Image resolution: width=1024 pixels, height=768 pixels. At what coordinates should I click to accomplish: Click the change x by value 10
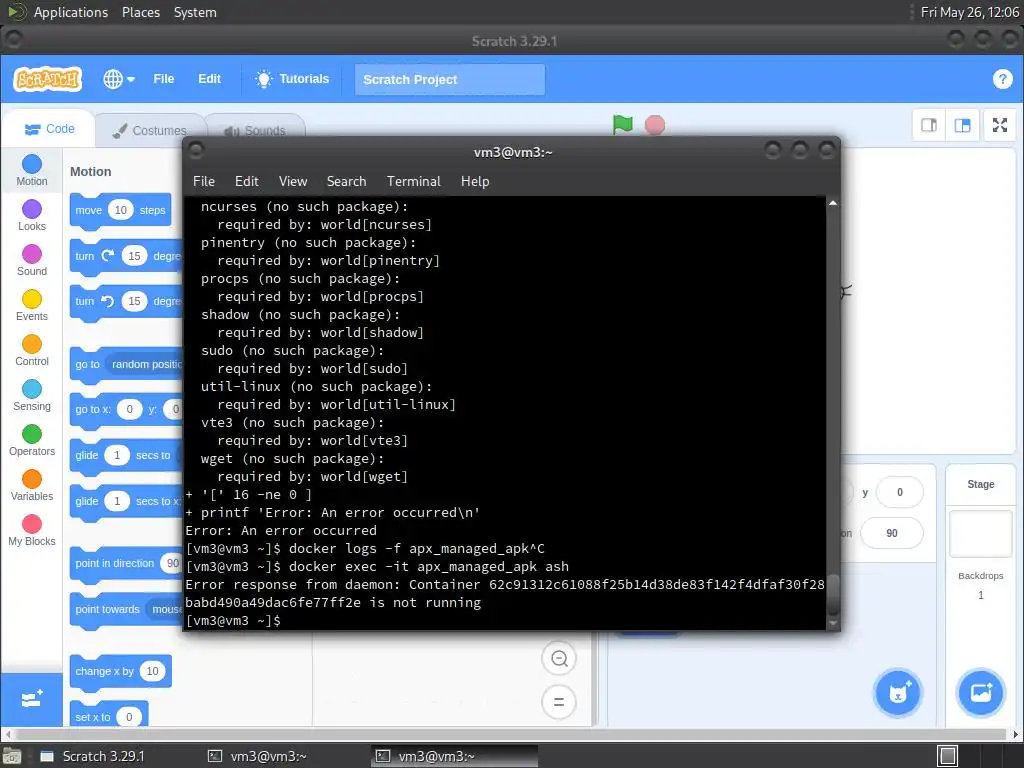tap(152, 671)
